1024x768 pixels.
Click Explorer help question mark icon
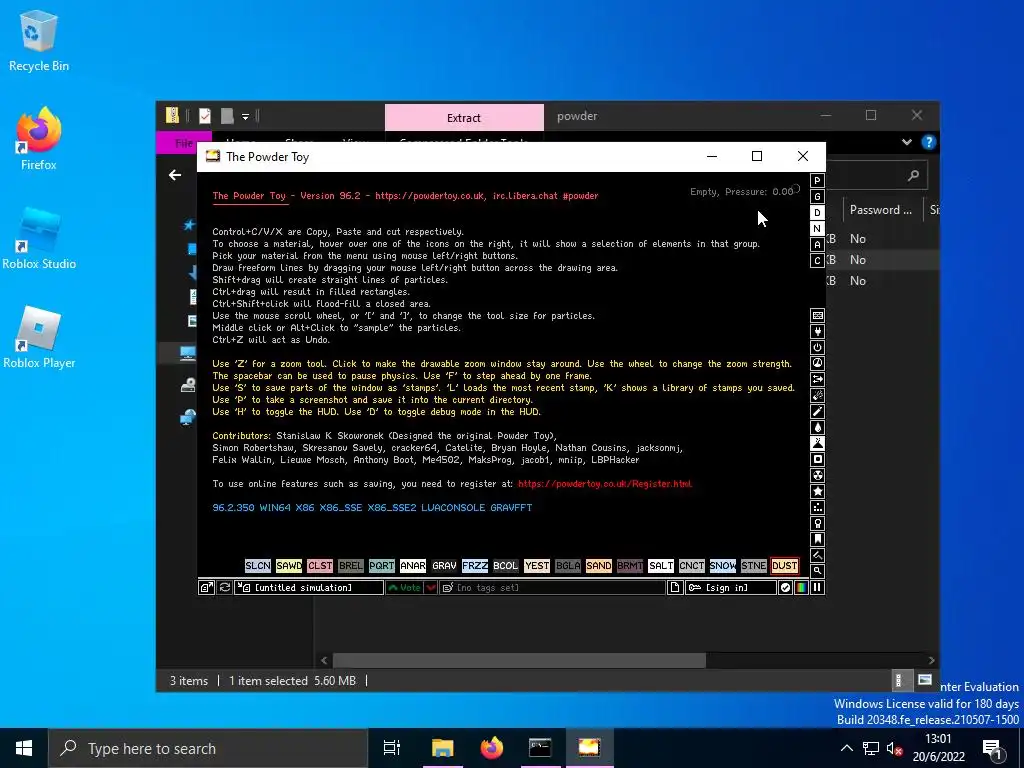click(929, 142)
